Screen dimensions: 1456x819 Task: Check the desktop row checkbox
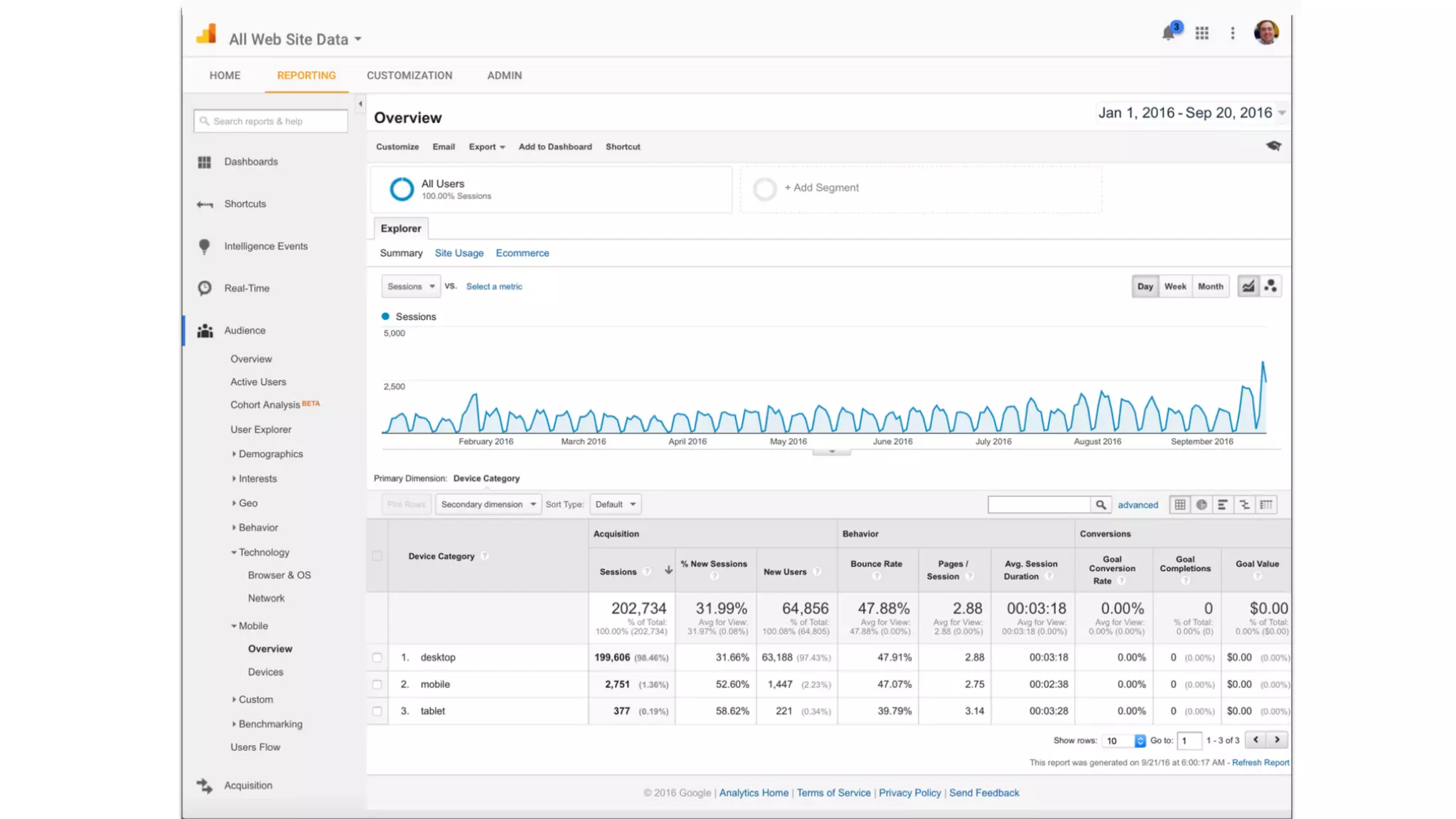(x=377, y=658)
